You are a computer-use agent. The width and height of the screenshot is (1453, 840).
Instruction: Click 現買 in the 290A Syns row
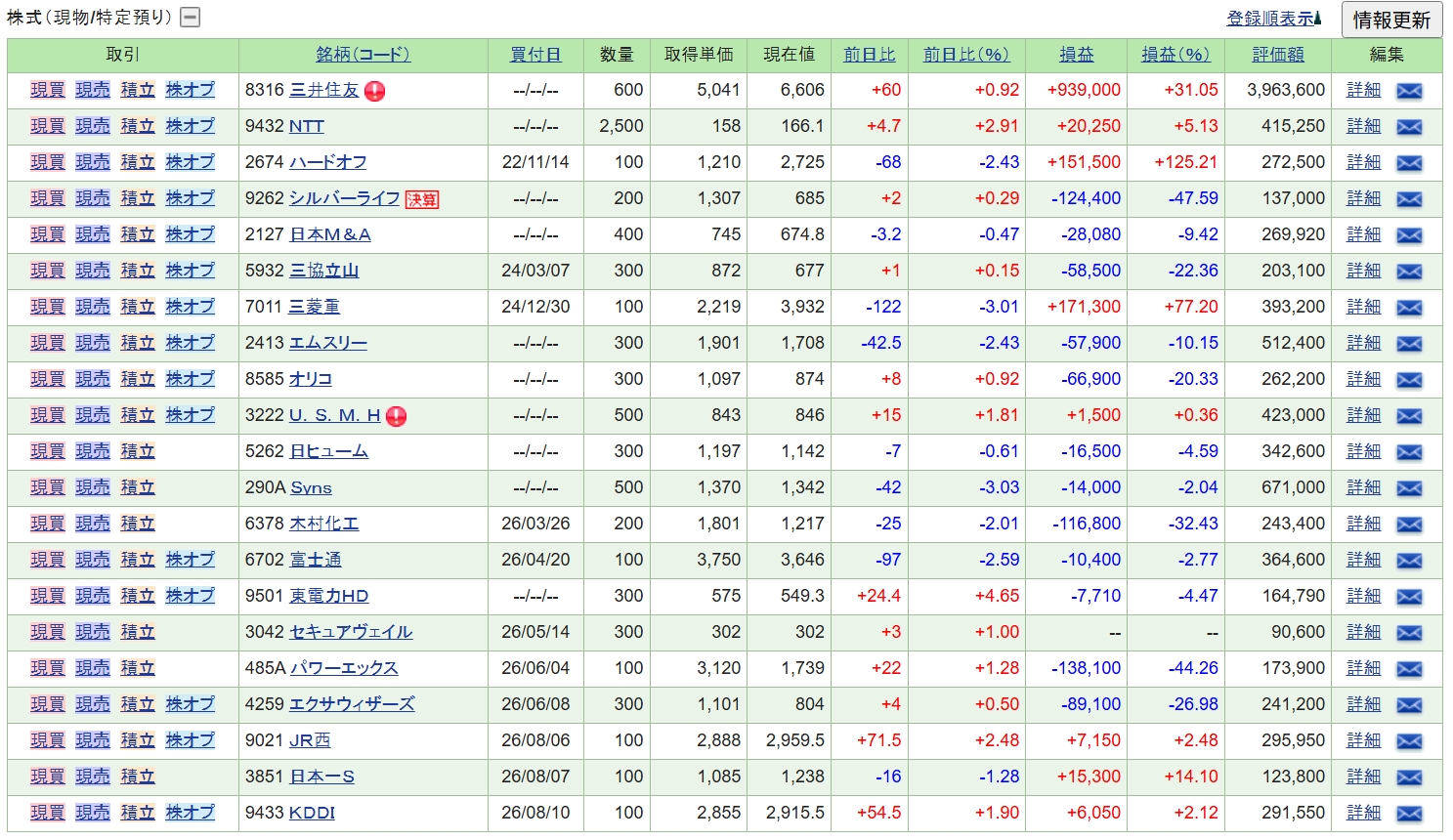click(48, 487)
